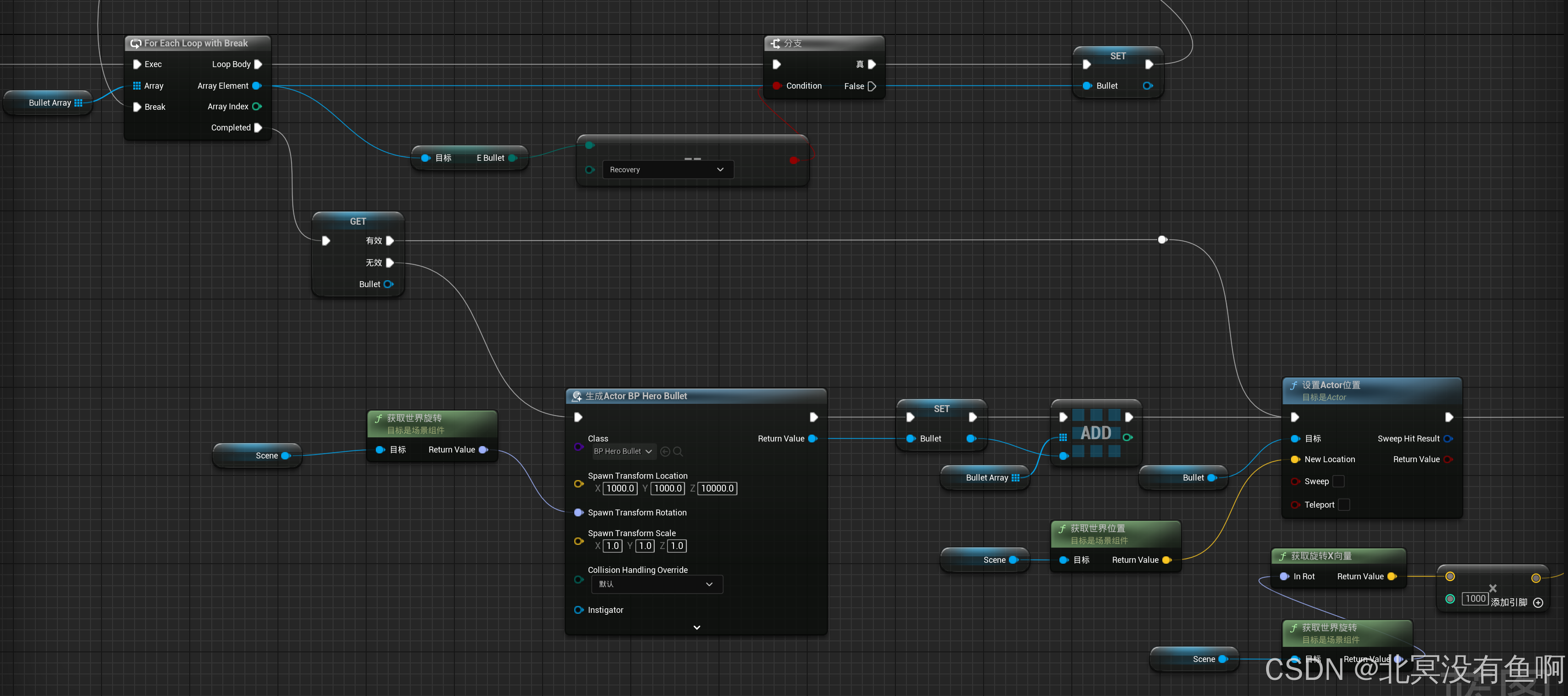Expand the spawn actor node's advanced pins
The width and height of the screenshot is (1568, 696).
click(x=696, y=627)
